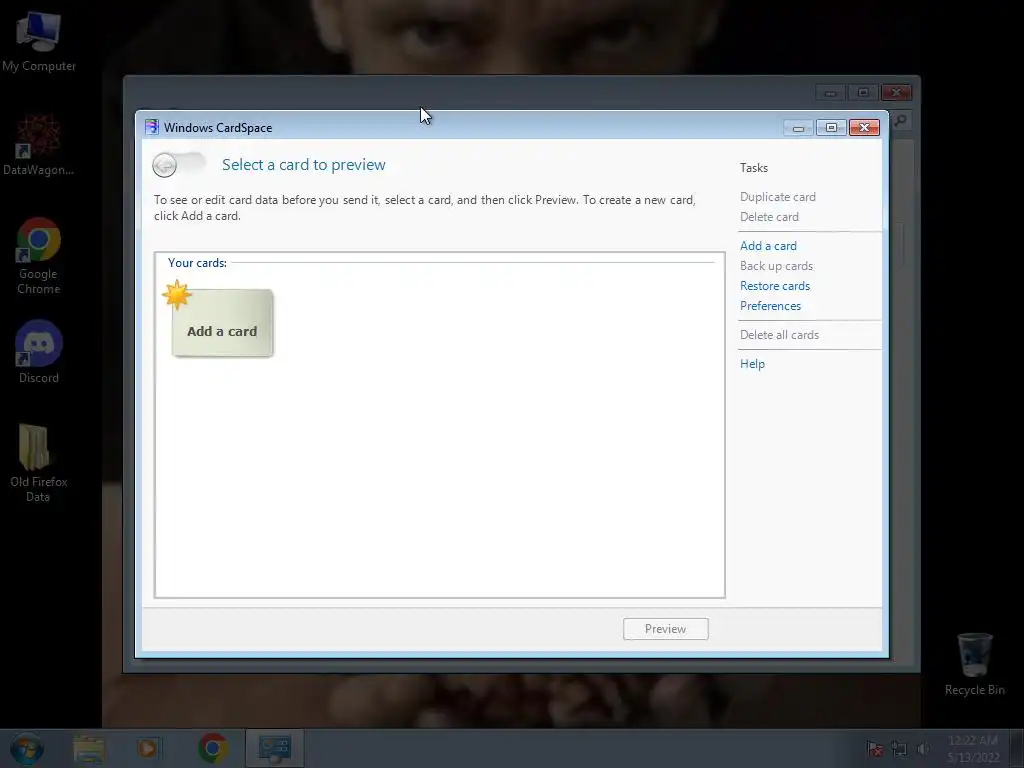1024x768 pixels.
Task: Click the taskbar clock
Action: (x=973, y=749)
